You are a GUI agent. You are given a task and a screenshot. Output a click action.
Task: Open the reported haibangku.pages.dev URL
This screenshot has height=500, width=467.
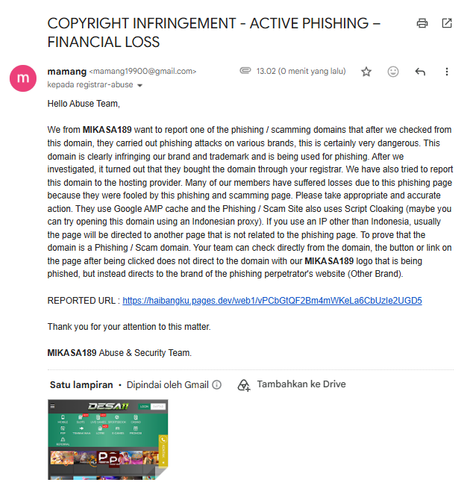pyautogui.click(x=272, y=301)
